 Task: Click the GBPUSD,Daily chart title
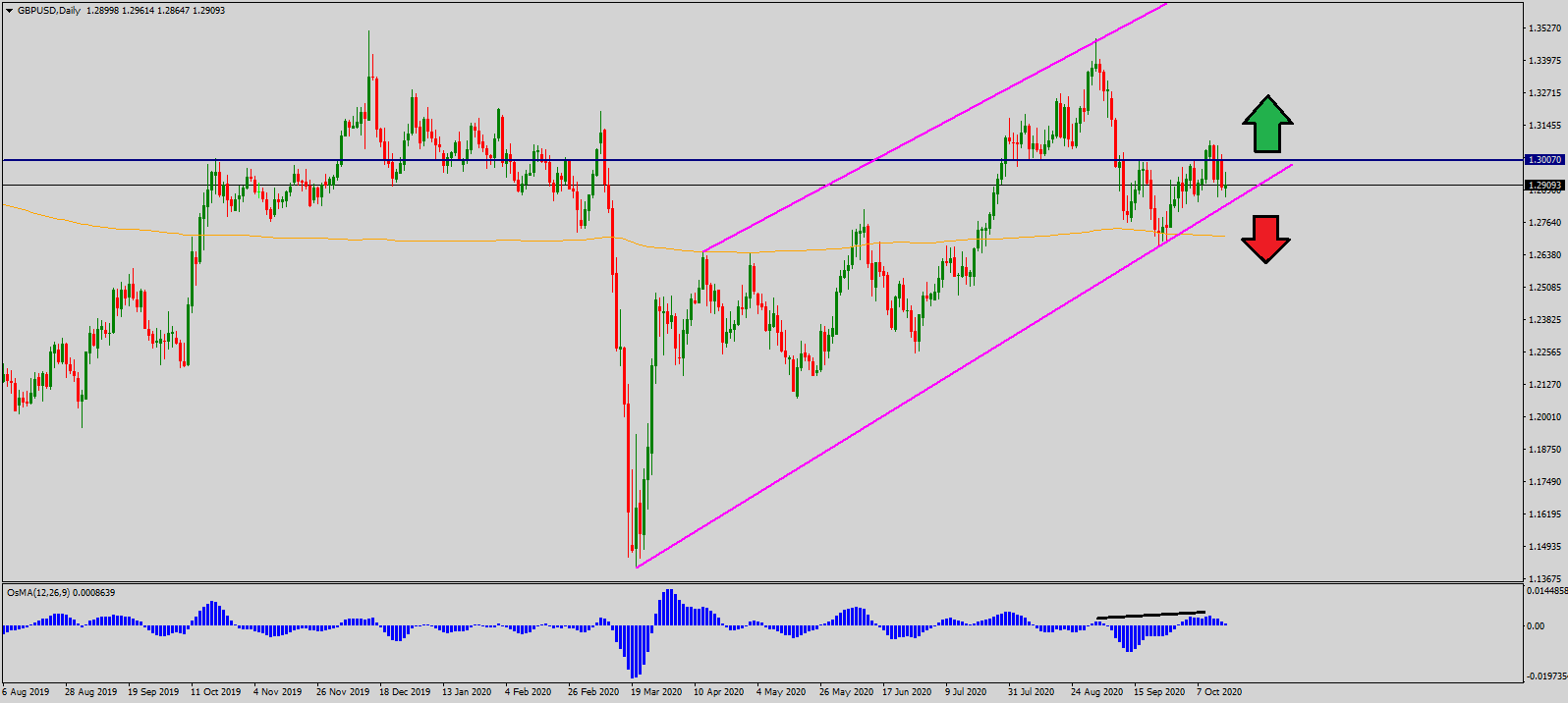[49, 11]
